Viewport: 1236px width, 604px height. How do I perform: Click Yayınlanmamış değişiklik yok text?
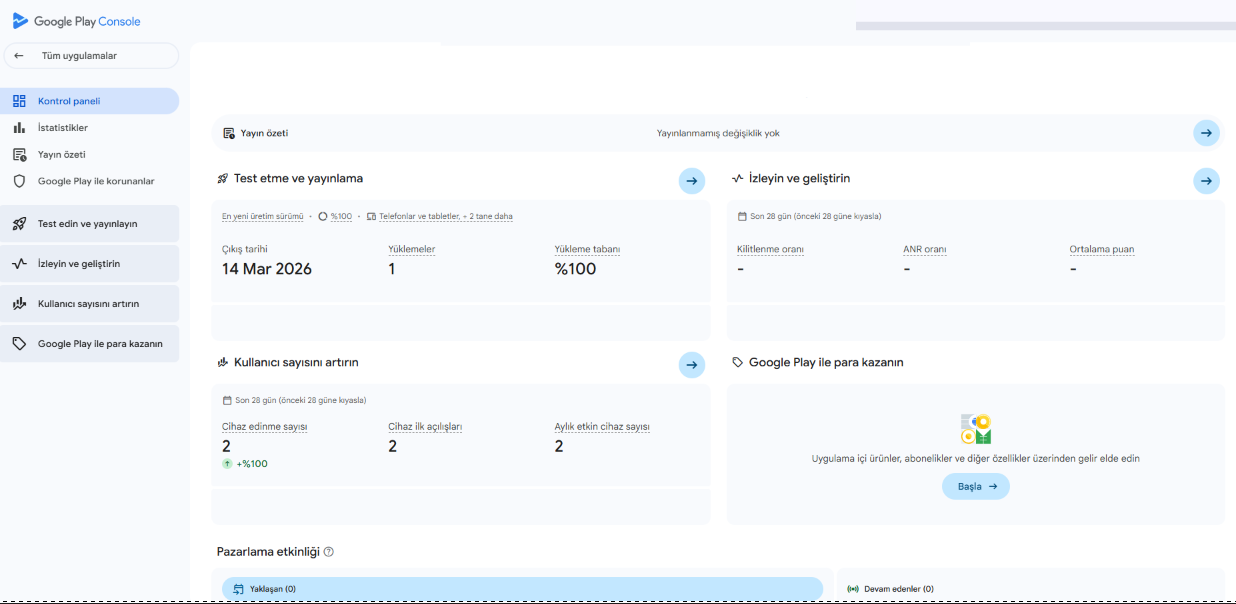coord(718,133)
